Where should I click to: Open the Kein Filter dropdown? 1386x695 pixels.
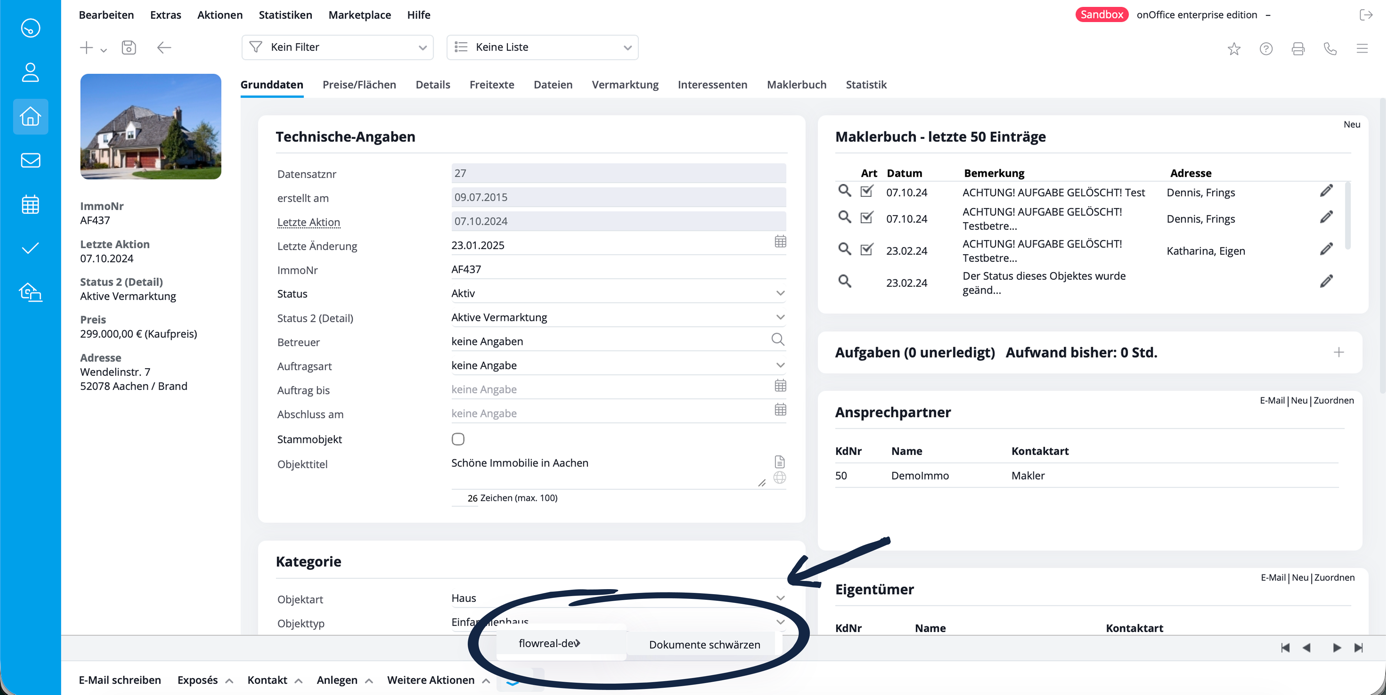(338, 47)
